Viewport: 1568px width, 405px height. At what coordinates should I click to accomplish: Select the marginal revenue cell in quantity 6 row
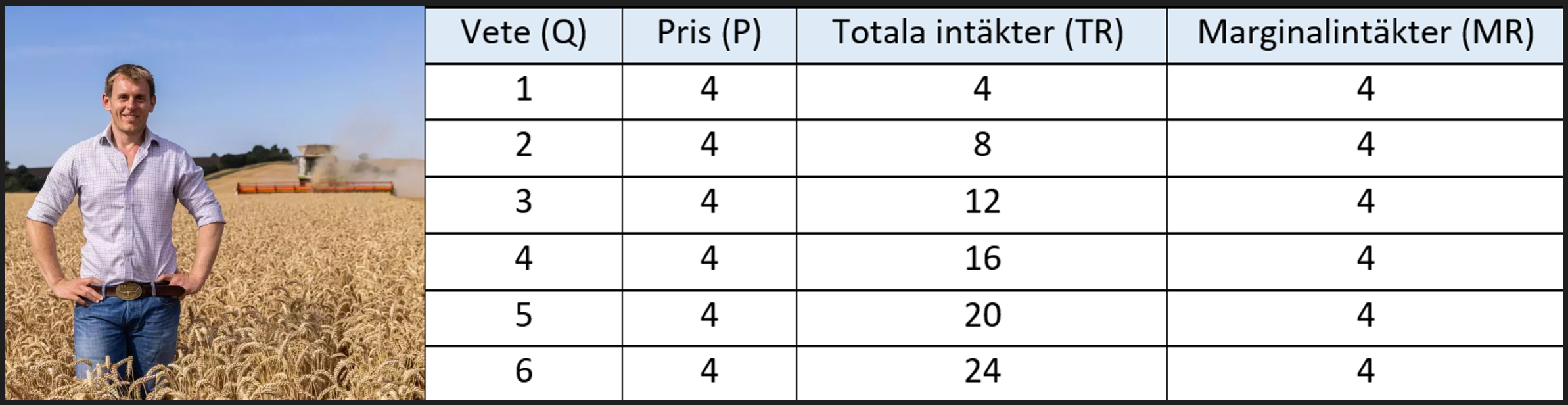(1365, 371)
